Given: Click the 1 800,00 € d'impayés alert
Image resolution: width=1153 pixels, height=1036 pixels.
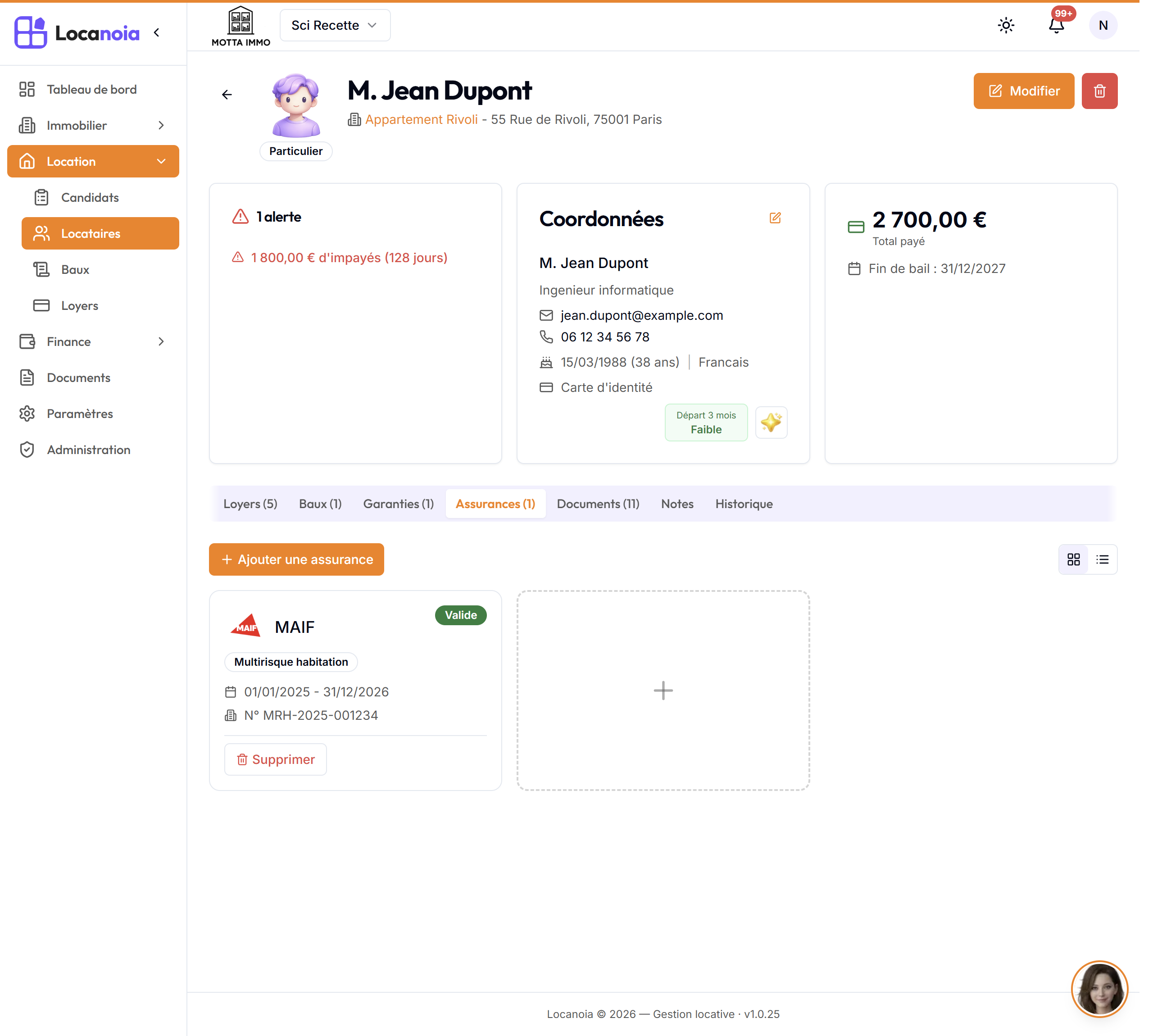Looking at the screenshot, I should click(x=348, y=258).
